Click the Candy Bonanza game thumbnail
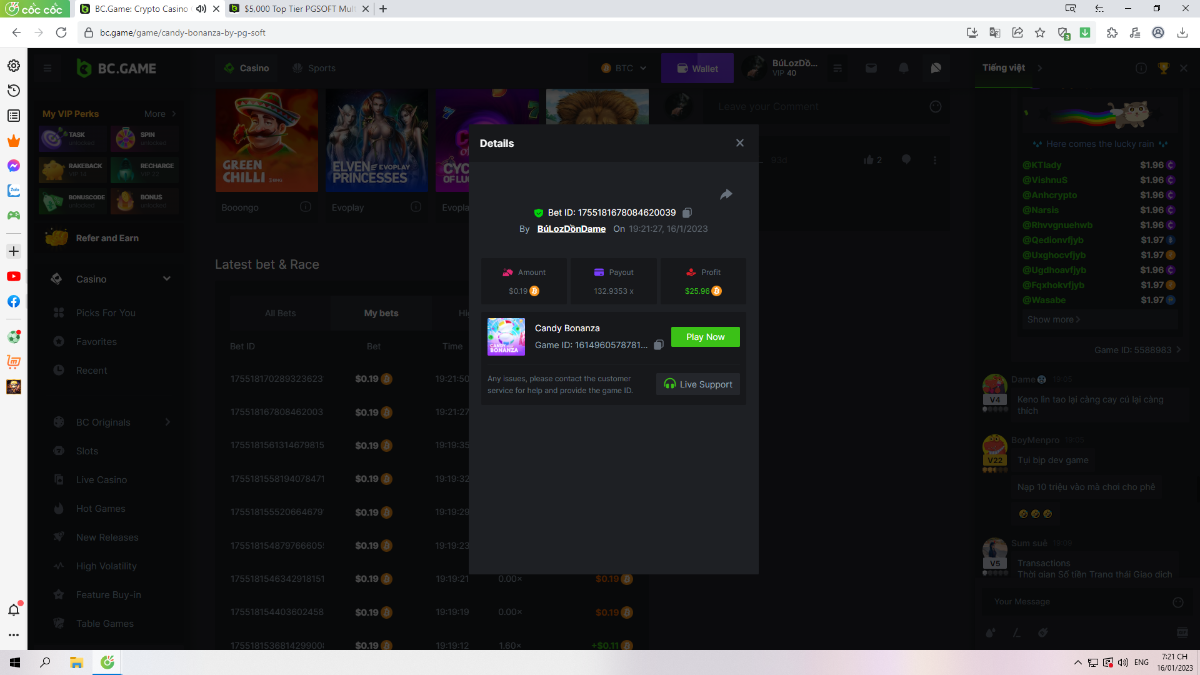Viewport: 1200px width, 675px height. 506,337
